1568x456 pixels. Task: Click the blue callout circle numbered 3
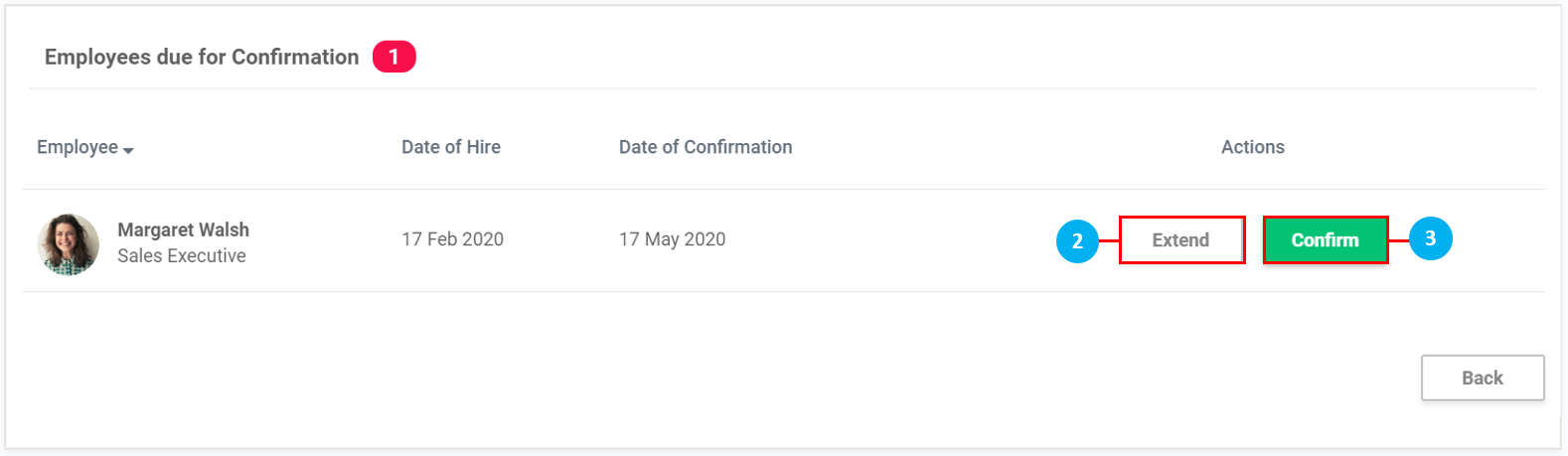click(x=1430, y=238)
